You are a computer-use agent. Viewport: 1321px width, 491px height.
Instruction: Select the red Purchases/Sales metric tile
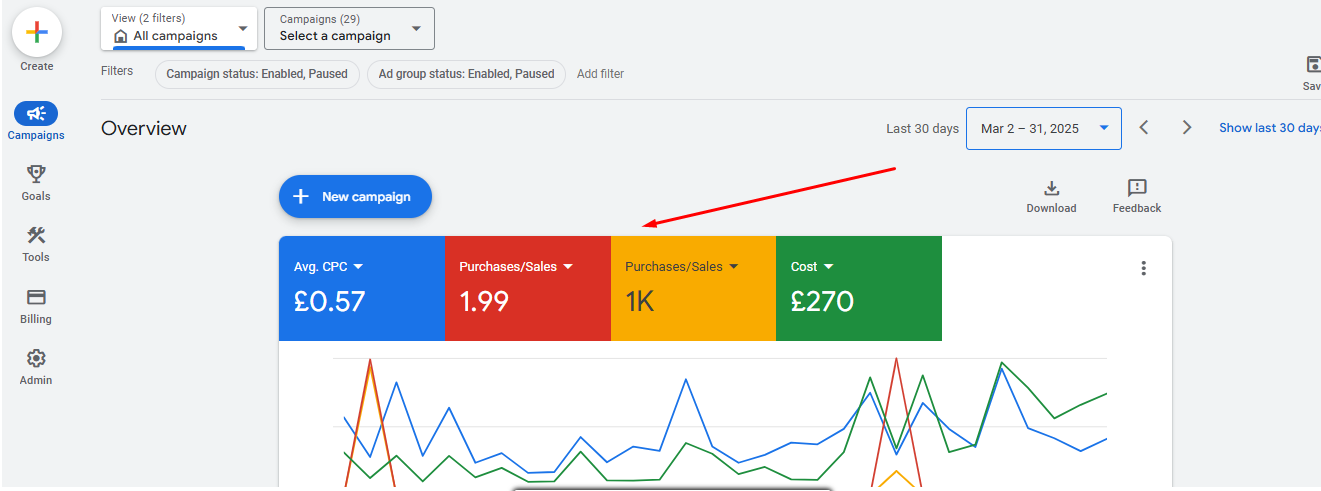[x=527, y=289]
